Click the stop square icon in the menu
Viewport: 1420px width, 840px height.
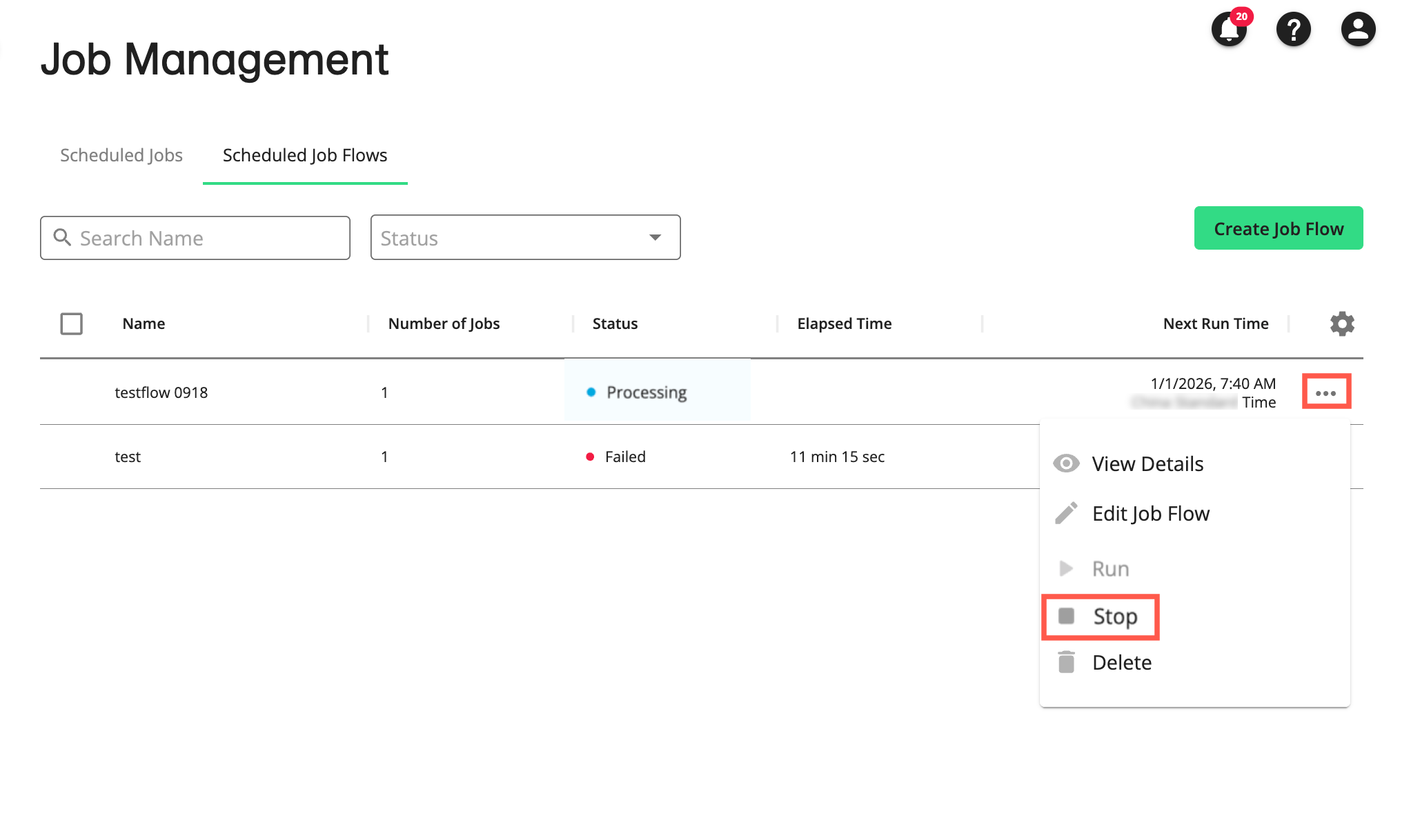coord(1066,617)
